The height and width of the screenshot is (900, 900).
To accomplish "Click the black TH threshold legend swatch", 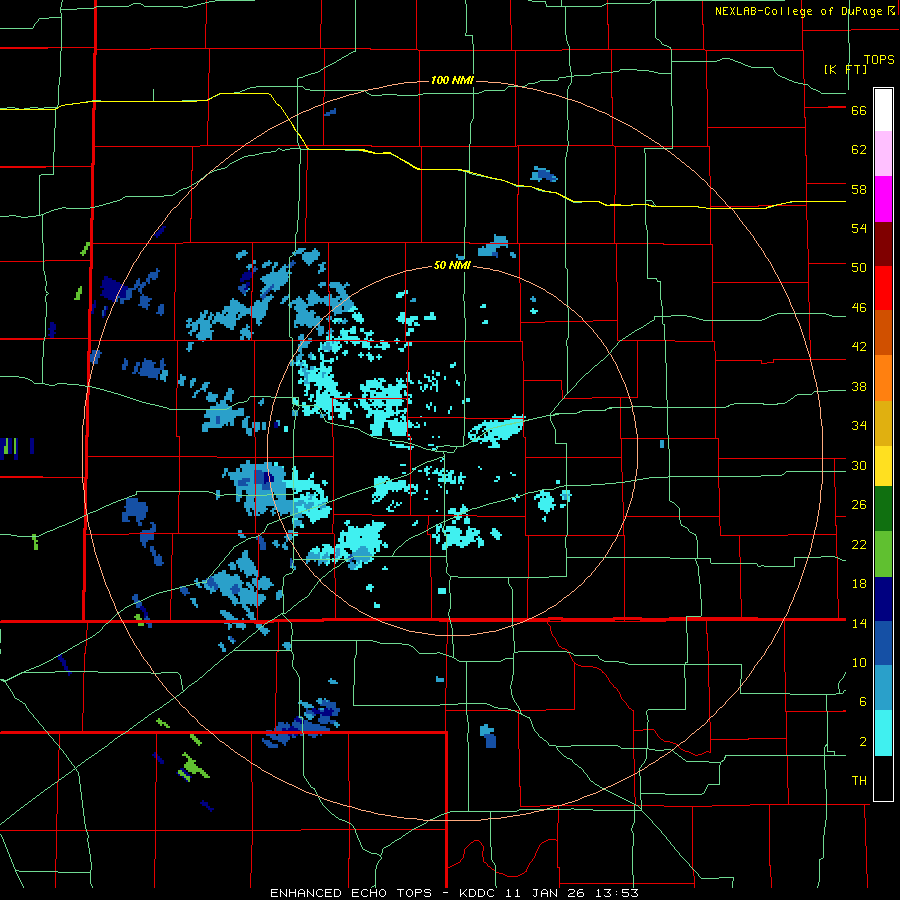I will [883, 778].
